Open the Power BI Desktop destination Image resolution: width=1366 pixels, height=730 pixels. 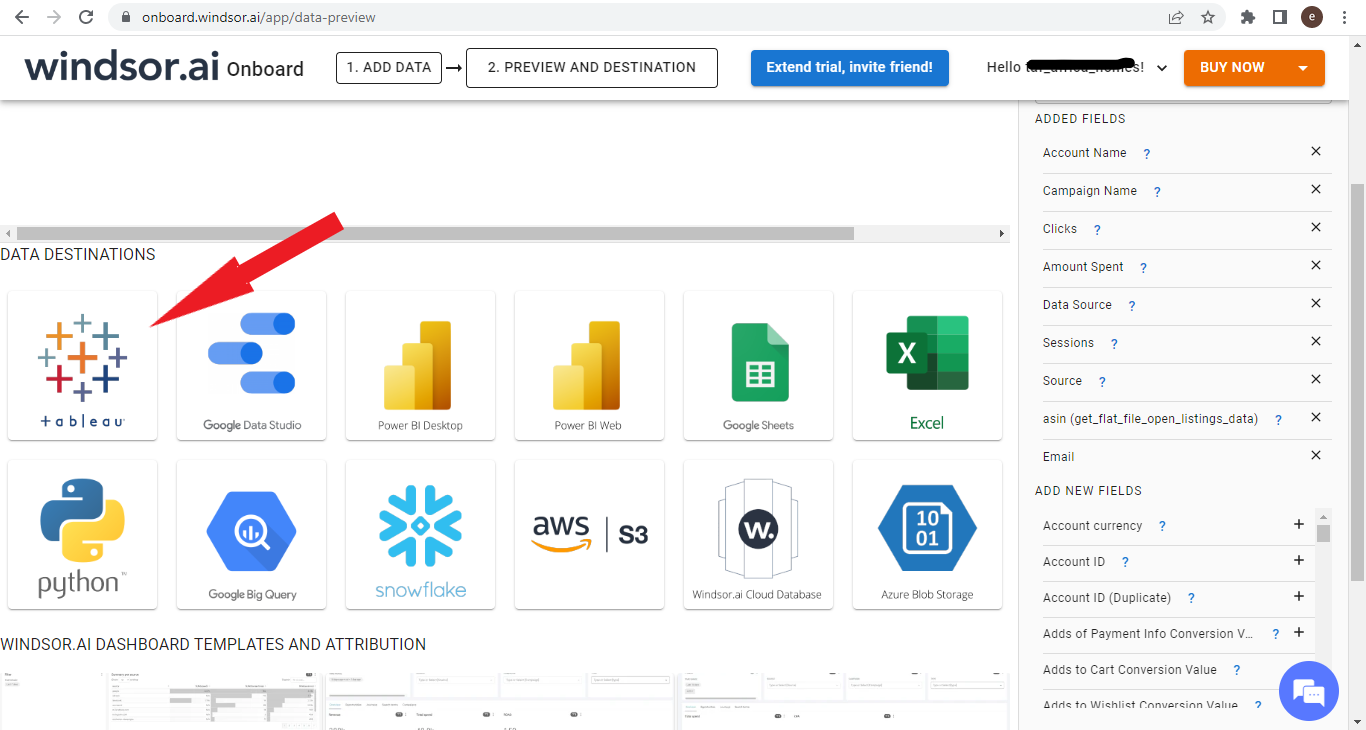click(x=420, y=365)
